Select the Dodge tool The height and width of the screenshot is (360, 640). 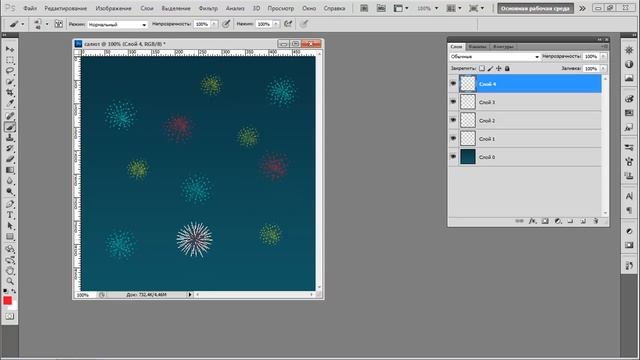pyautogui.click(x=10, y=192)
